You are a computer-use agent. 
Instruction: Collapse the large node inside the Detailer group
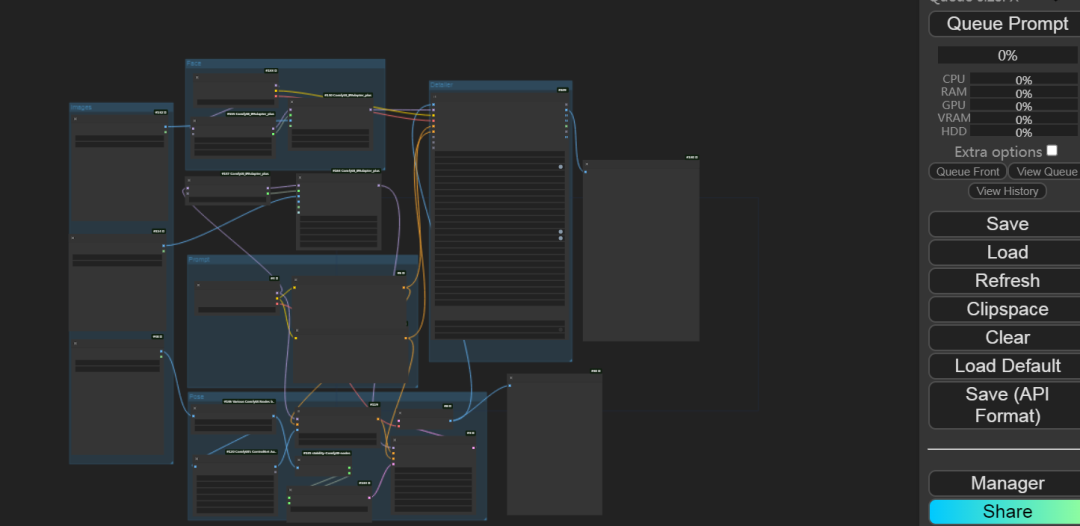click(x=434, y=96)
